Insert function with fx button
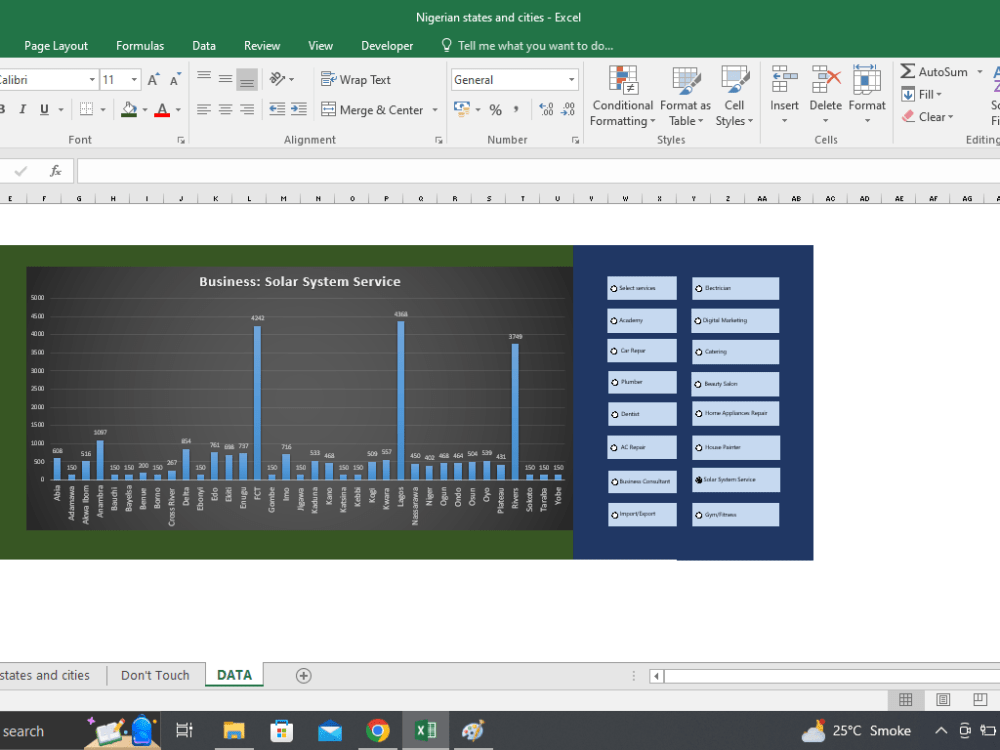Image resolution: width=1000 pixels, height=750 pixels. [55, 171]
